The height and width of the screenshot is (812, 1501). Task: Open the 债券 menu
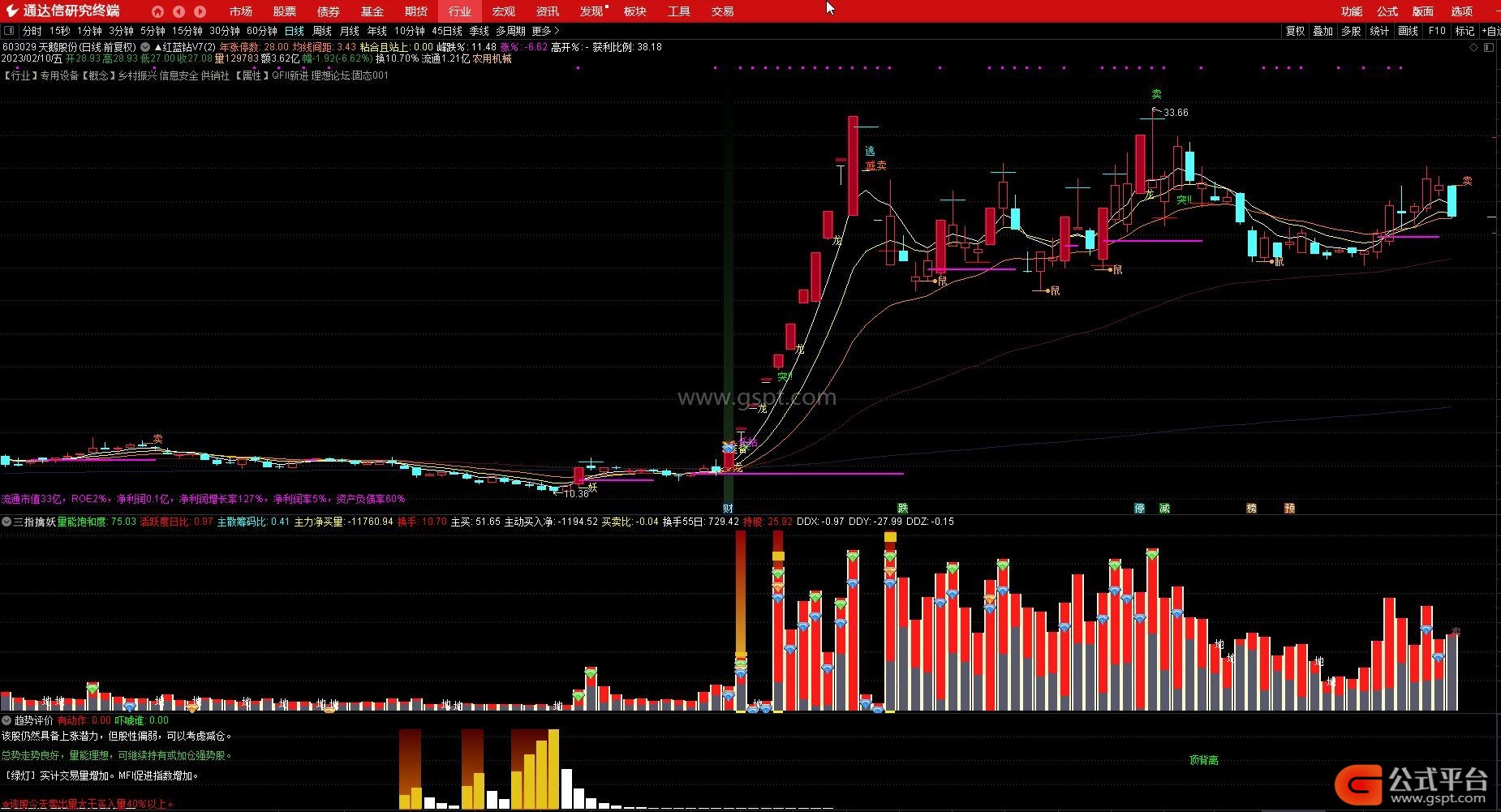(x=328, y=11)
